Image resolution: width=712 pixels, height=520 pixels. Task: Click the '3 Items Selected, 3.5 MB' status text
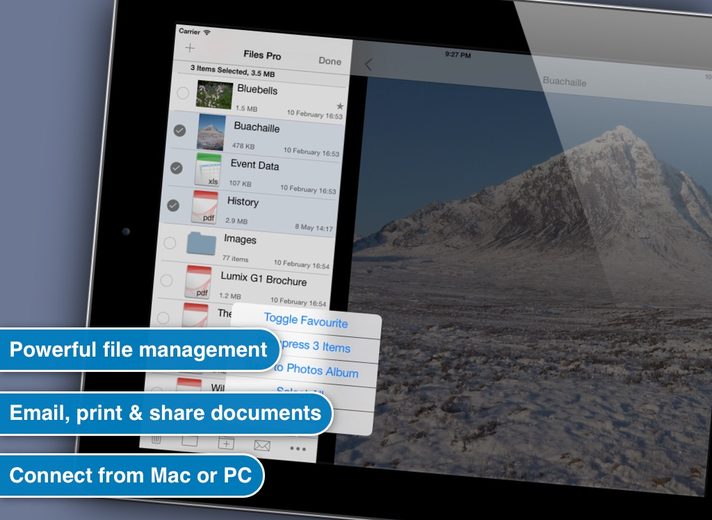(232, 70)
